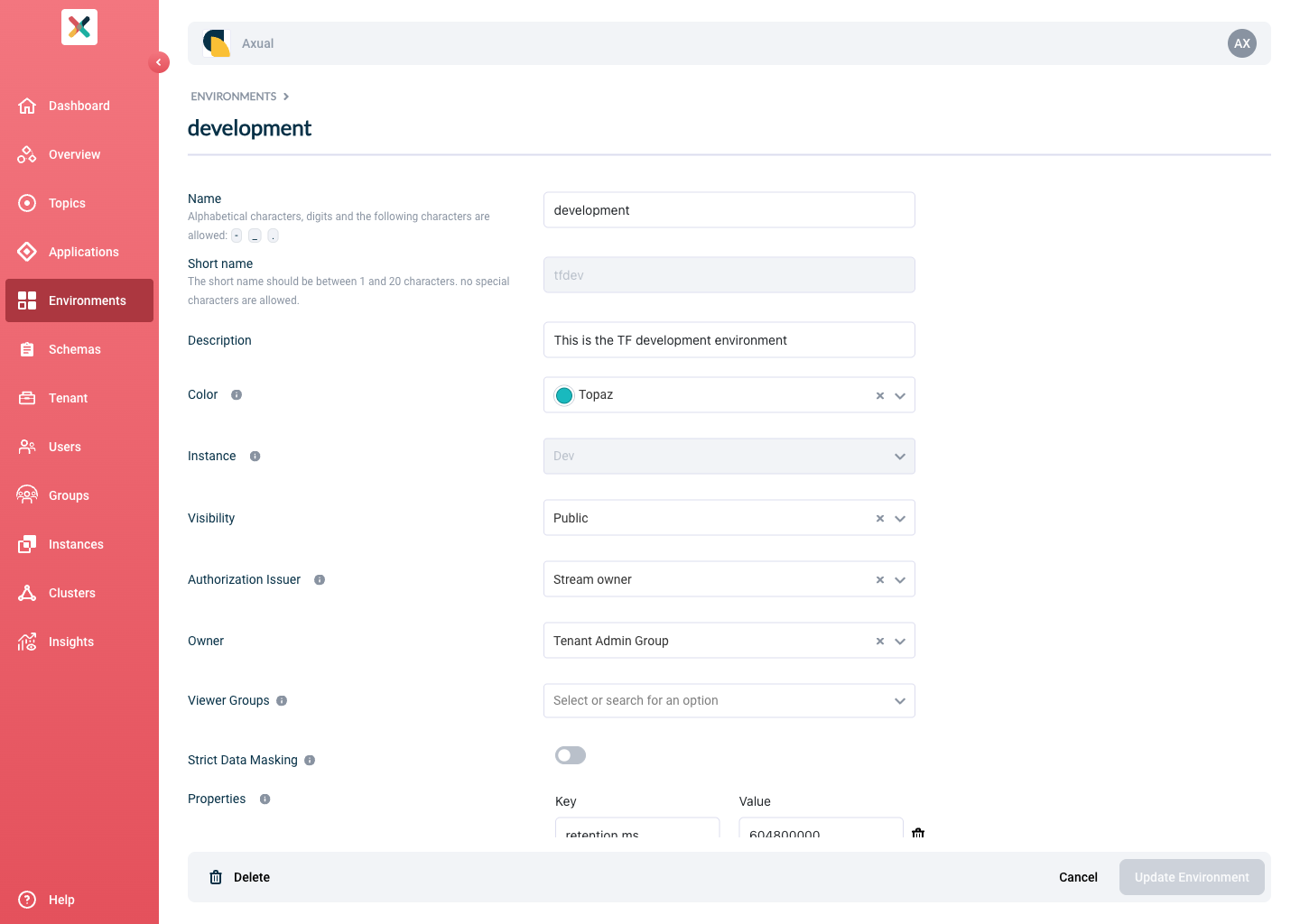Image resolution: width=1300 pixels, height=924 pixels.
Task: Click the Authorization Issuer info icon
Action: point(320,580)
